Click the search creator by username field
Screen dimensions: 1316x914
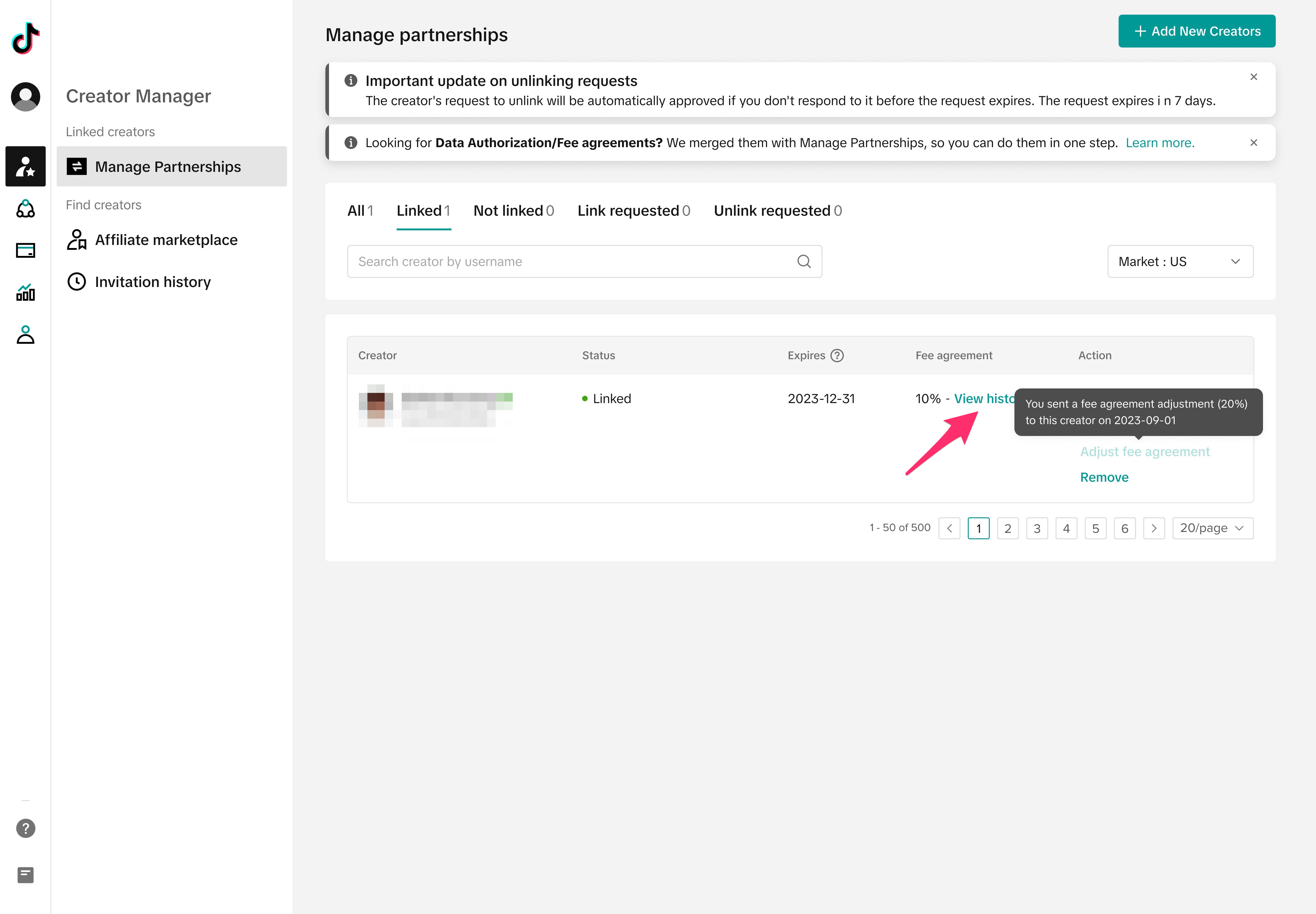click(x=573, y=262)
